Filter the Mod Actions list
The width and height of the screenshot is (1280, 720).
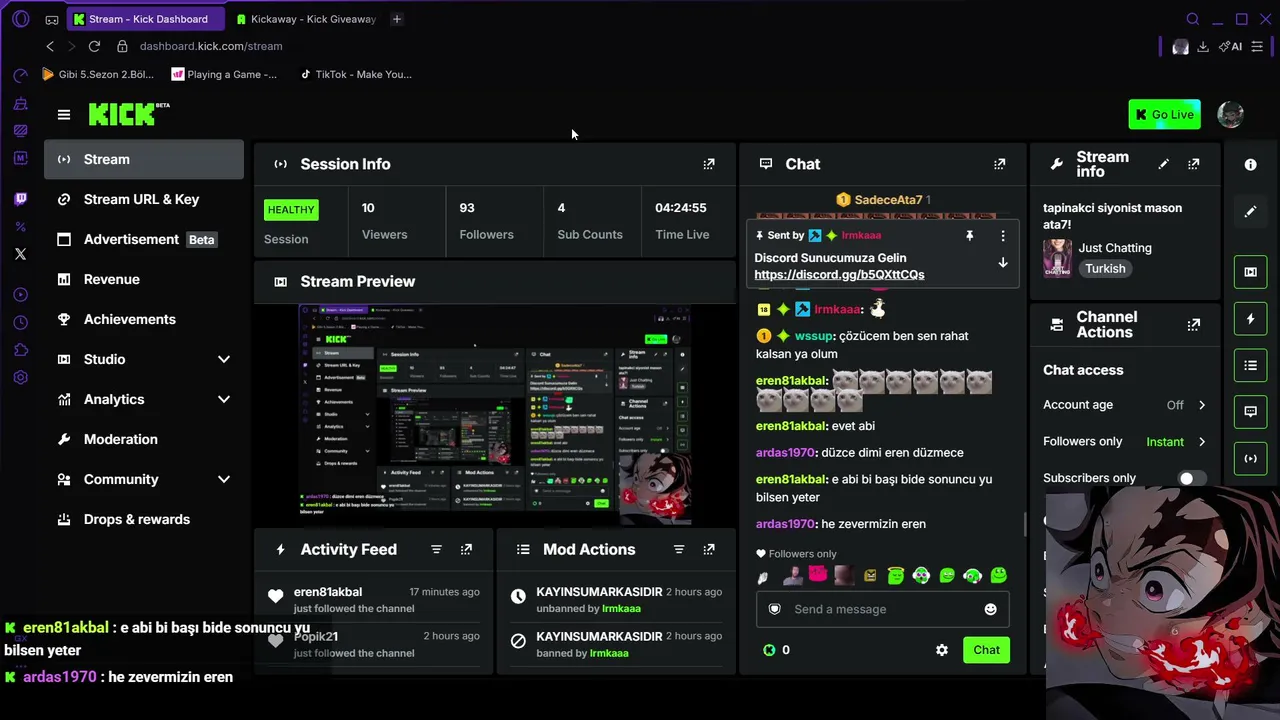coord(679,549)
